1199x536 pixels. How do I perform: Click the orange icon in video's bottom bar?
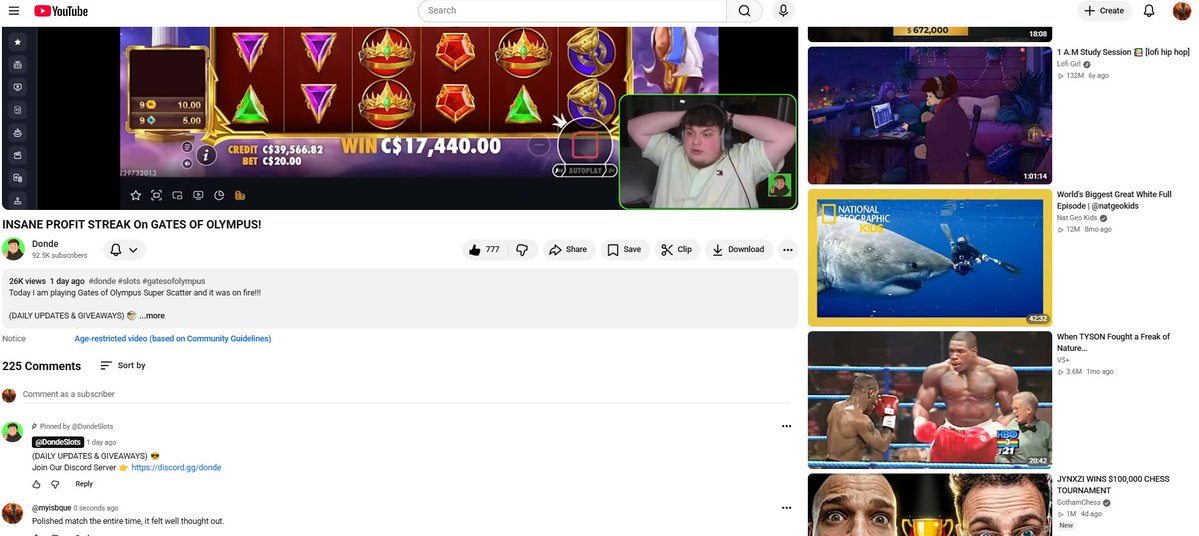(239, 196)
